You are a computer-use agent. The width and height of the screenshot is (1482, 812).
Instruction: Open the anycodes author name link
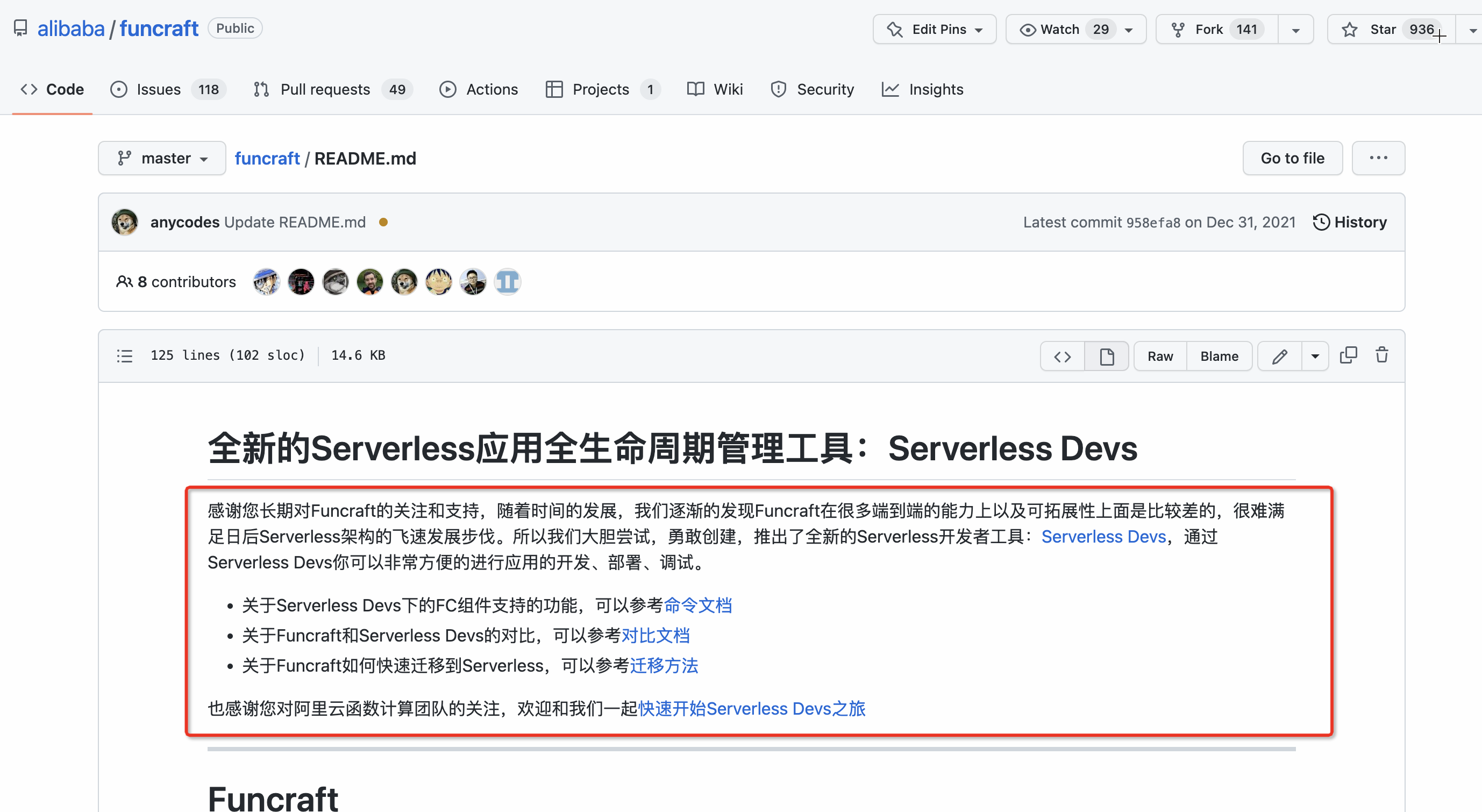click(184, 222)
